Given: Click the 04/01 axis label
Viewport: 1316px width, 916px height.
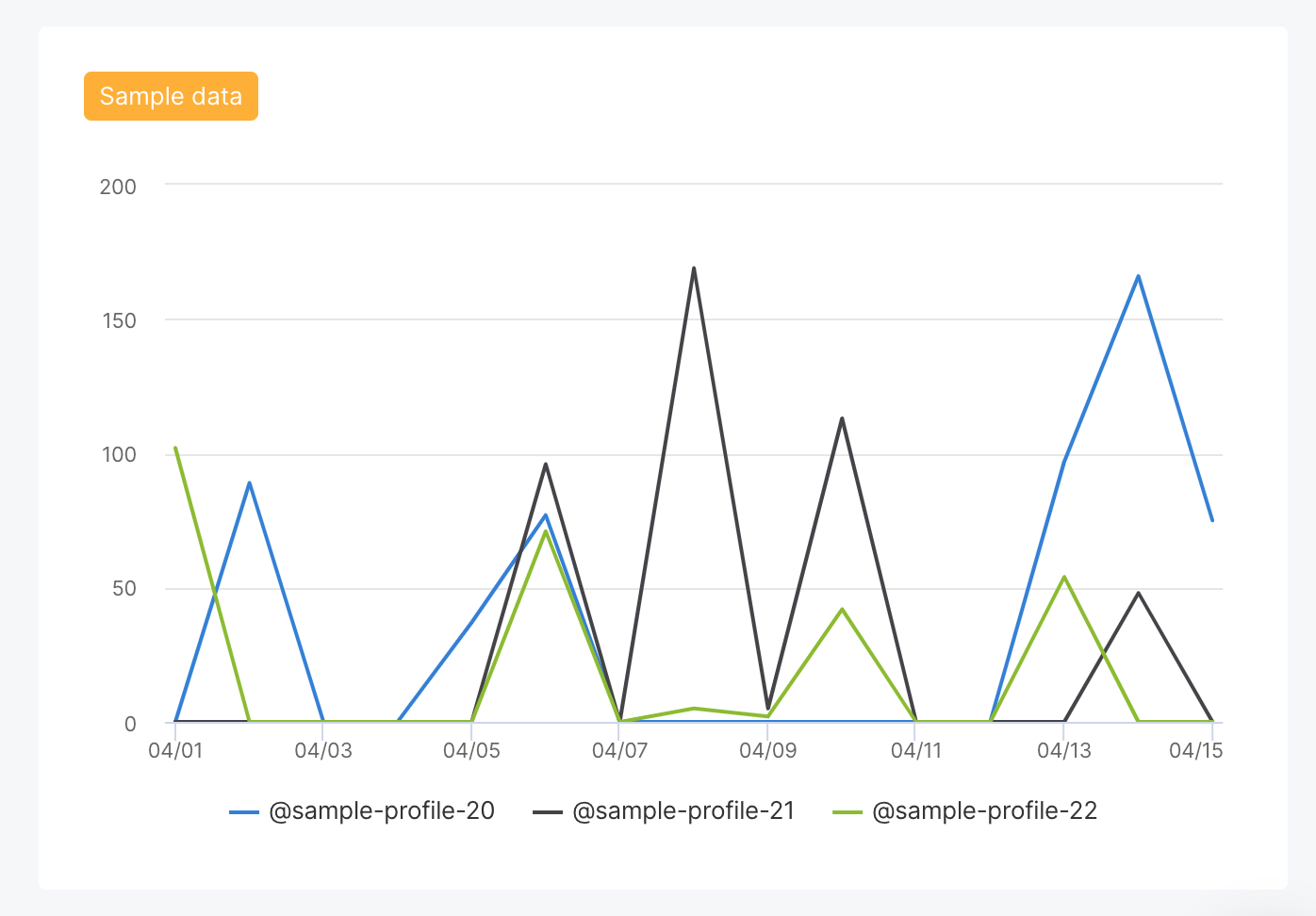Looking at the screenshot, I should [175, 751].
